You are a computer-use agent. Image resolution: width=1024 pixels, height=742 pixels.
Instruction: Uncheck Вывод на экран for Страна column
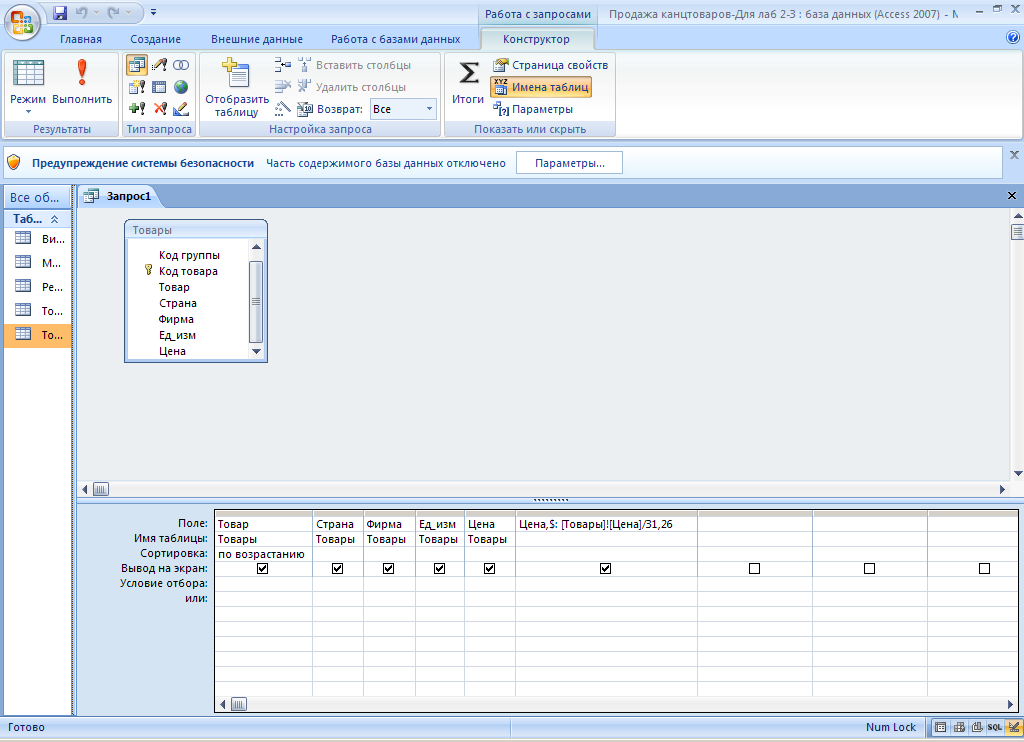338,568
